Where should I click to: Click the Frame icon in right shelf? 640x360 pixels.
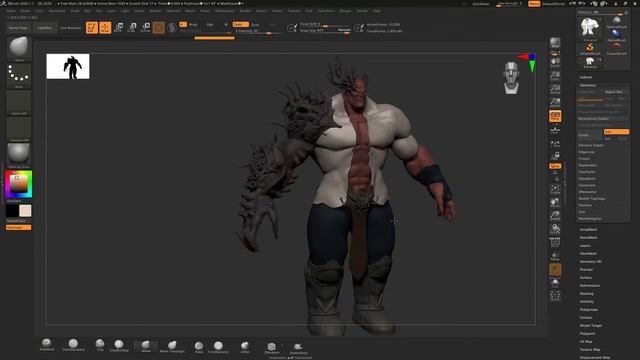555,189
